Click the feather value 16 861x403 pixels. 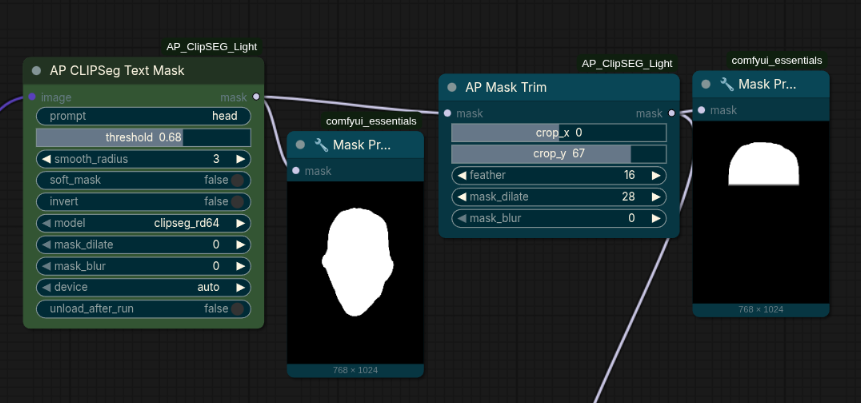[629, 175]
